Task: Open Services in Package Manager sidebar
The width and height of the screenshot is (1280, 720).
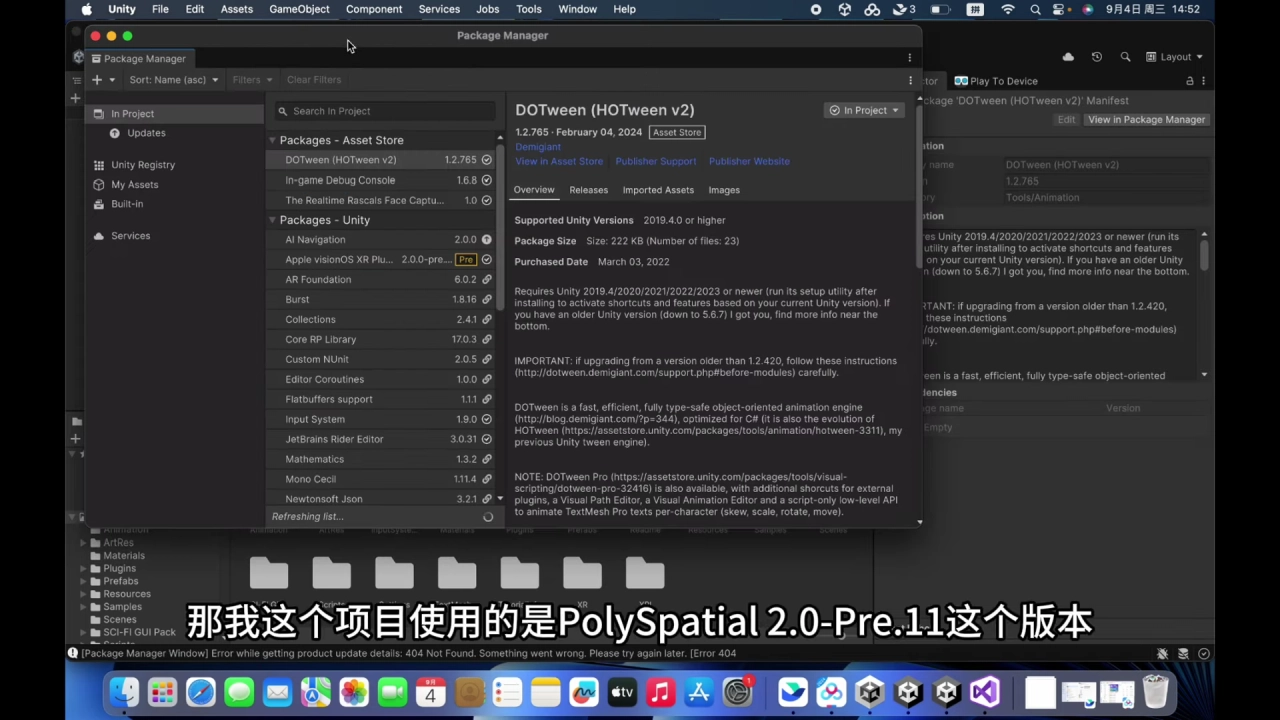Action: pos(130,236)
